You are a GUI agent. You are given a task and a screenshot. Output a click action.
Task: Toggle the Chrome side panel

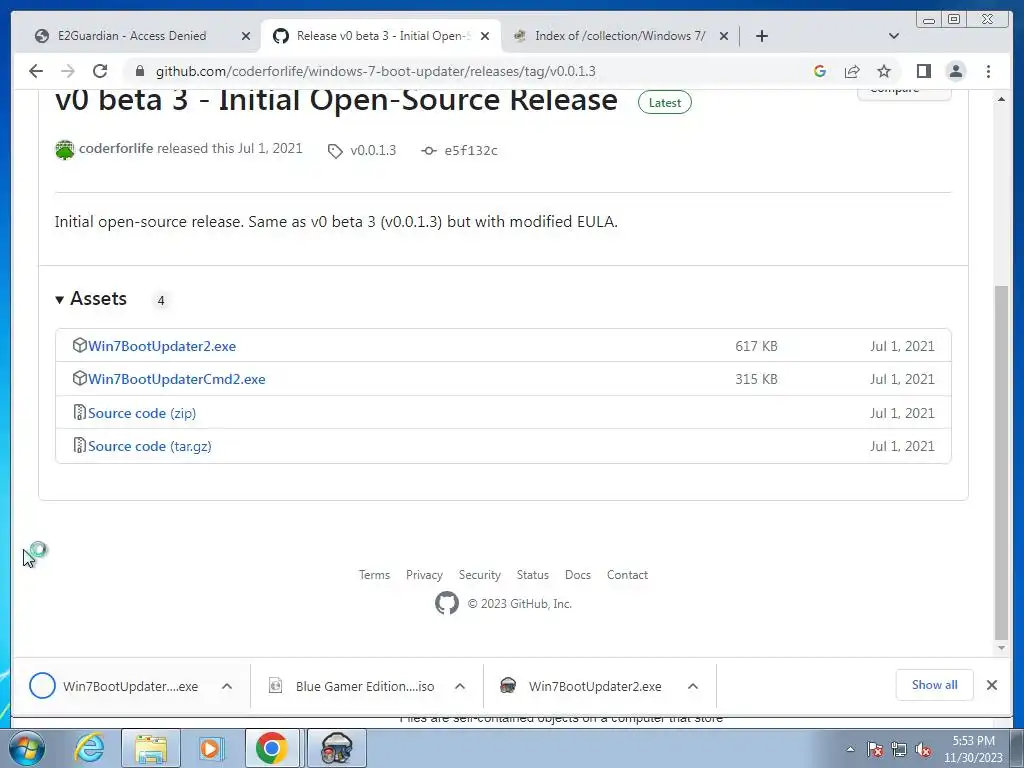tap(923, 71)
